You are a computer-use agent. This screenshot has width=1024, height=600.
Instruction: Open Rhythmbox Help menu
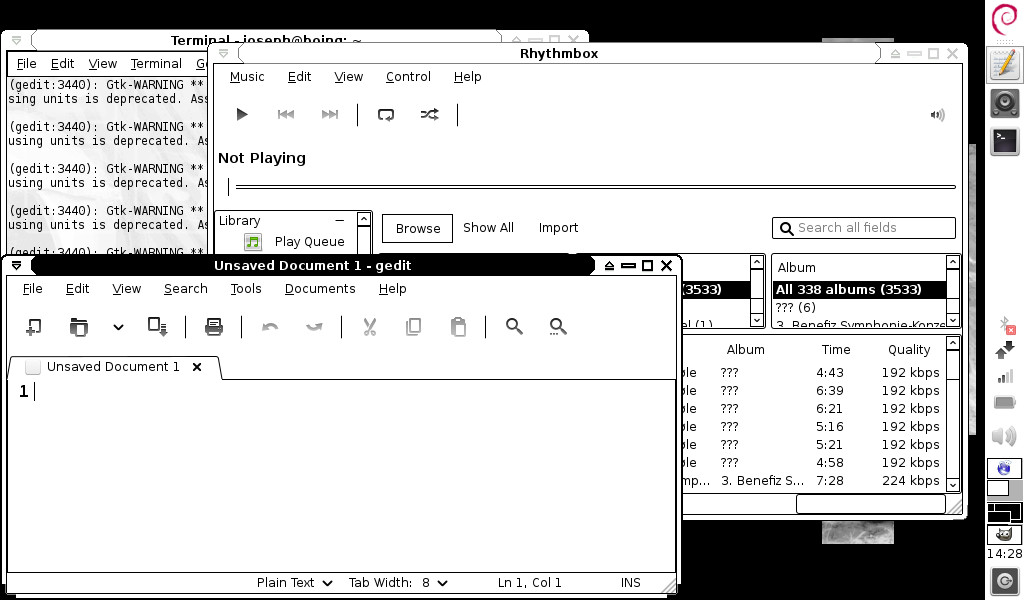tap(468, 76)
